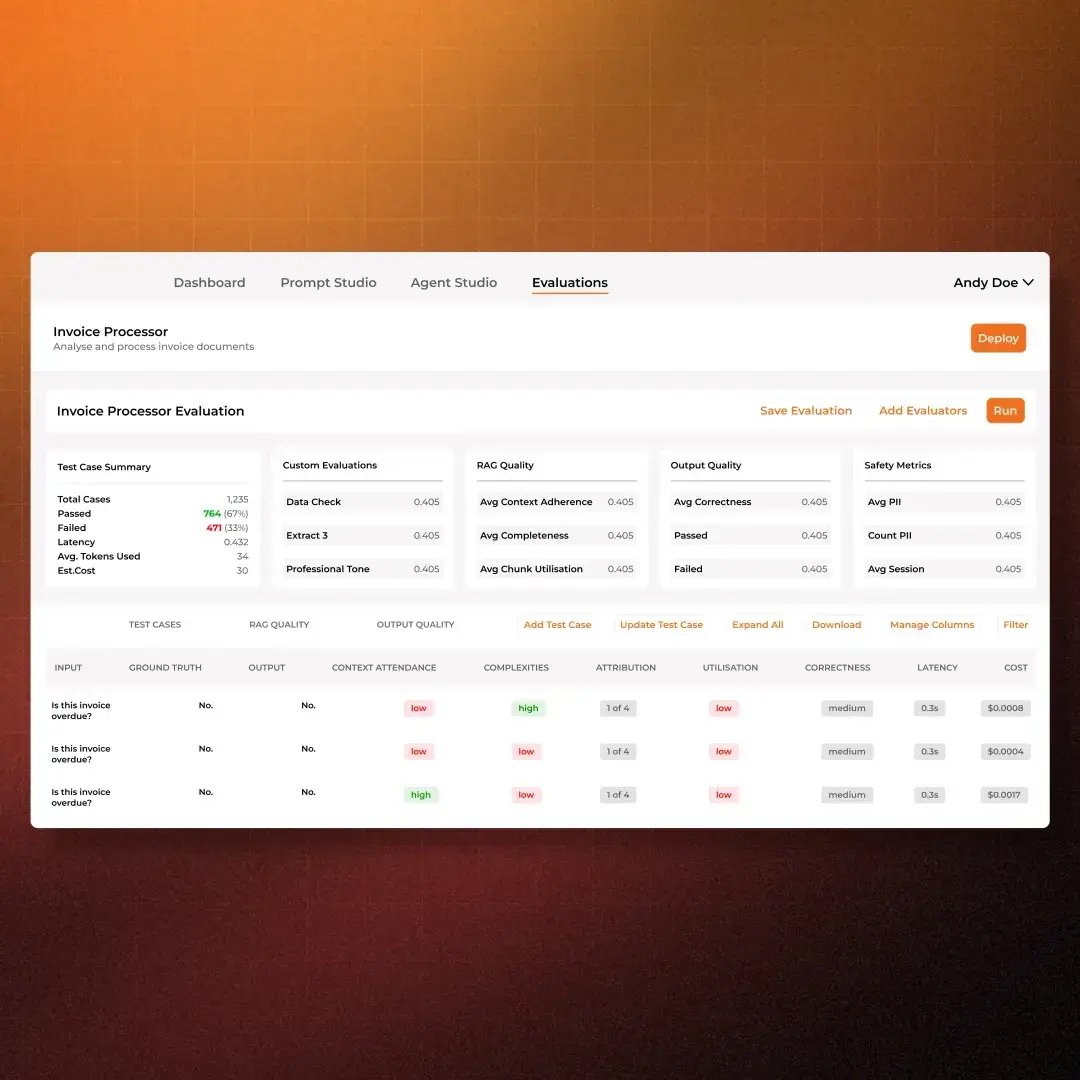Click the LATENCY column header

click(937, 668)
